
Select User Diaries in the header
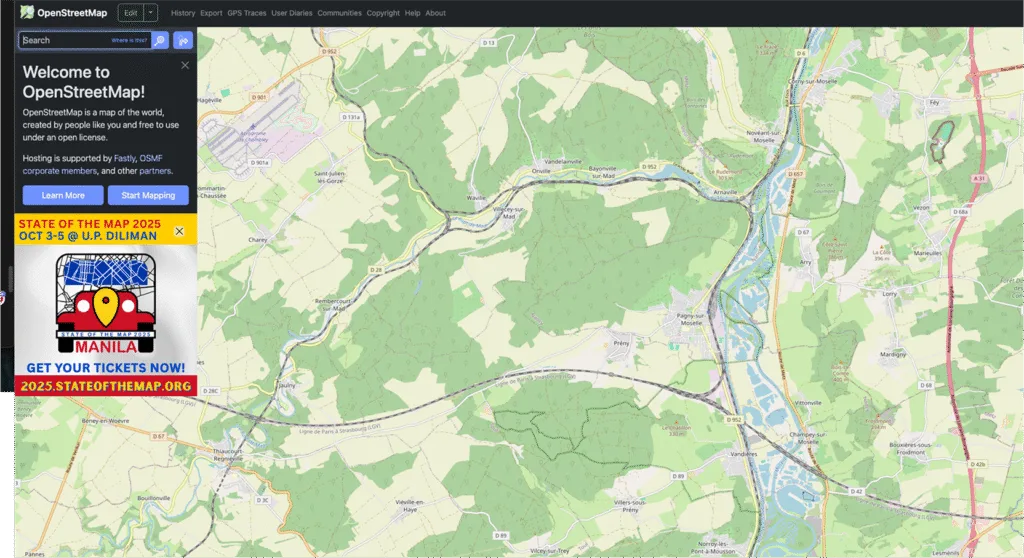click(291, 13)
